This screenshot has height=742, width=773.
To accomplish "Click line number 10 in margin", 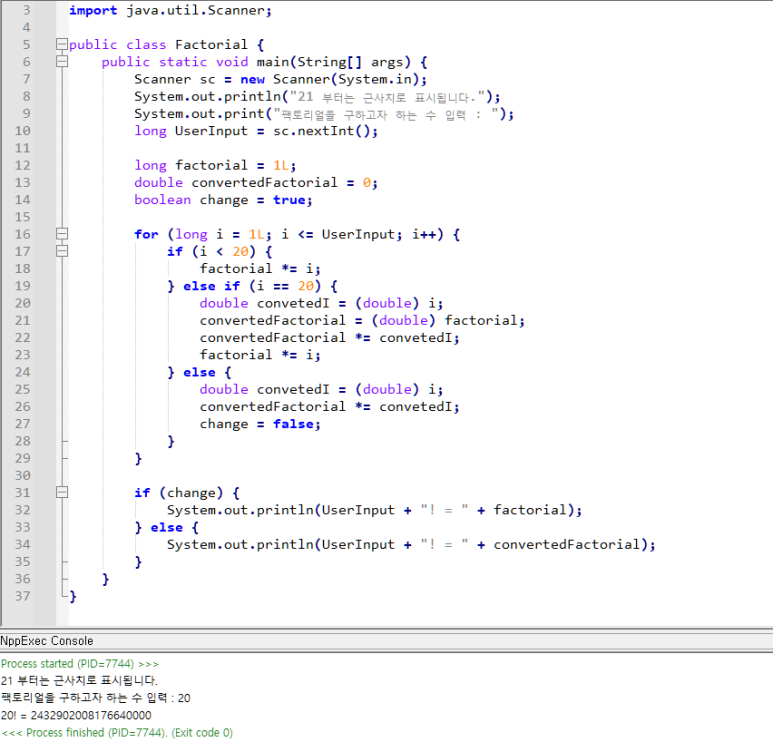I will (x=22, y=131).
